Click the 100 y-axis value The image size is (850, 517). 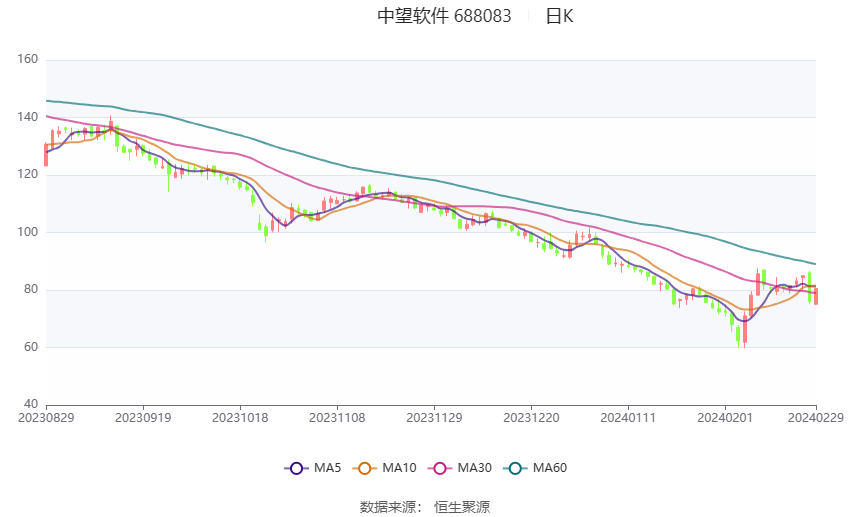pos(28,232)
